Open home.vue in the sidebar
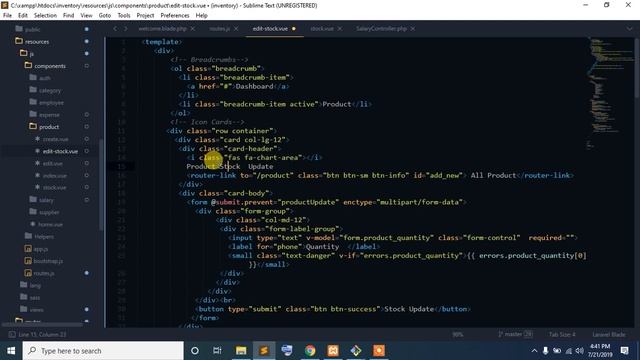640x360 pixels. coord(50,224)
